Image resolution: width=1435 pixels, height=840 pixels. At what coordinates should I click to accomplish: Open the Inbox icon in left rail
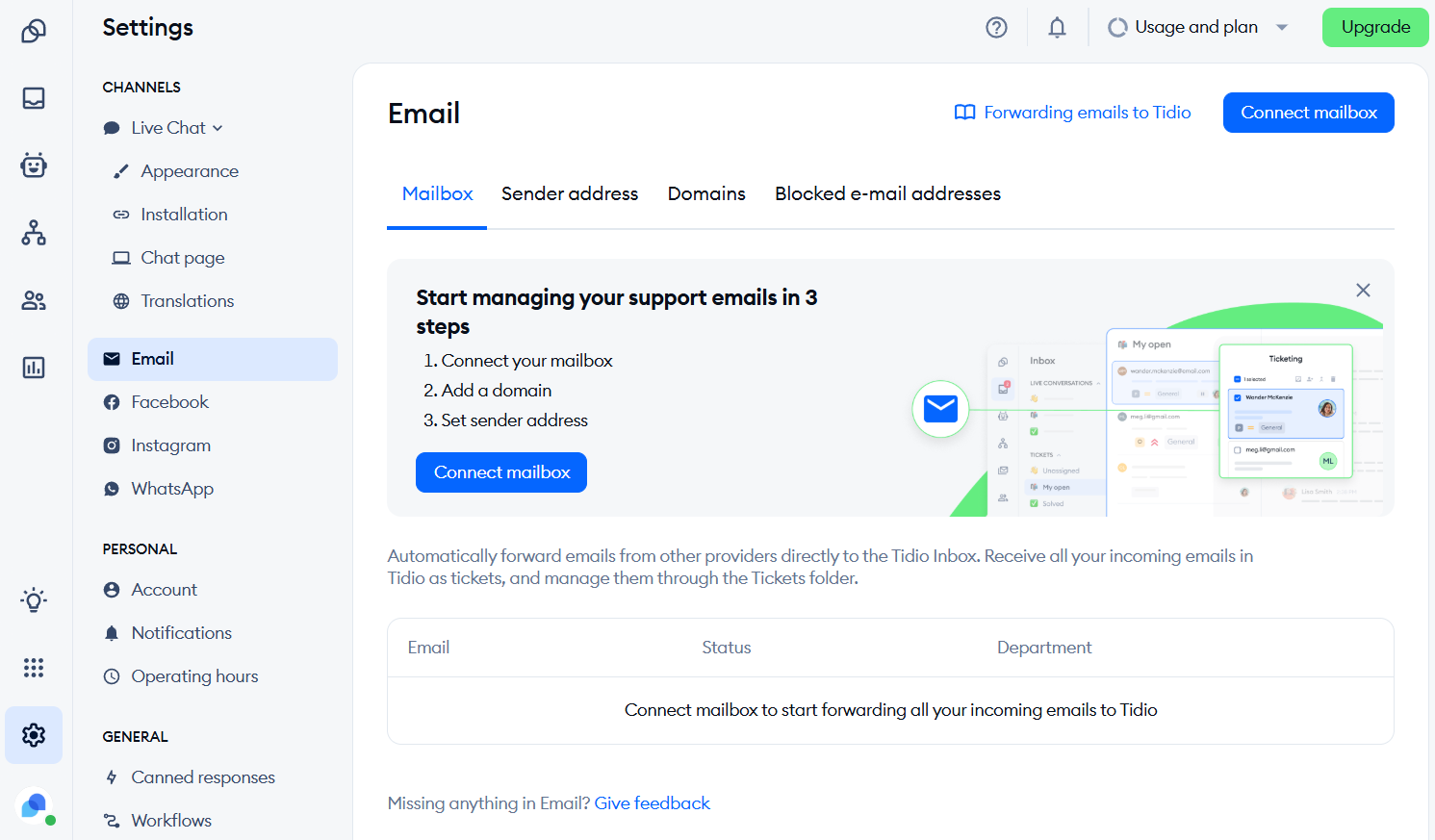[34, 98]
